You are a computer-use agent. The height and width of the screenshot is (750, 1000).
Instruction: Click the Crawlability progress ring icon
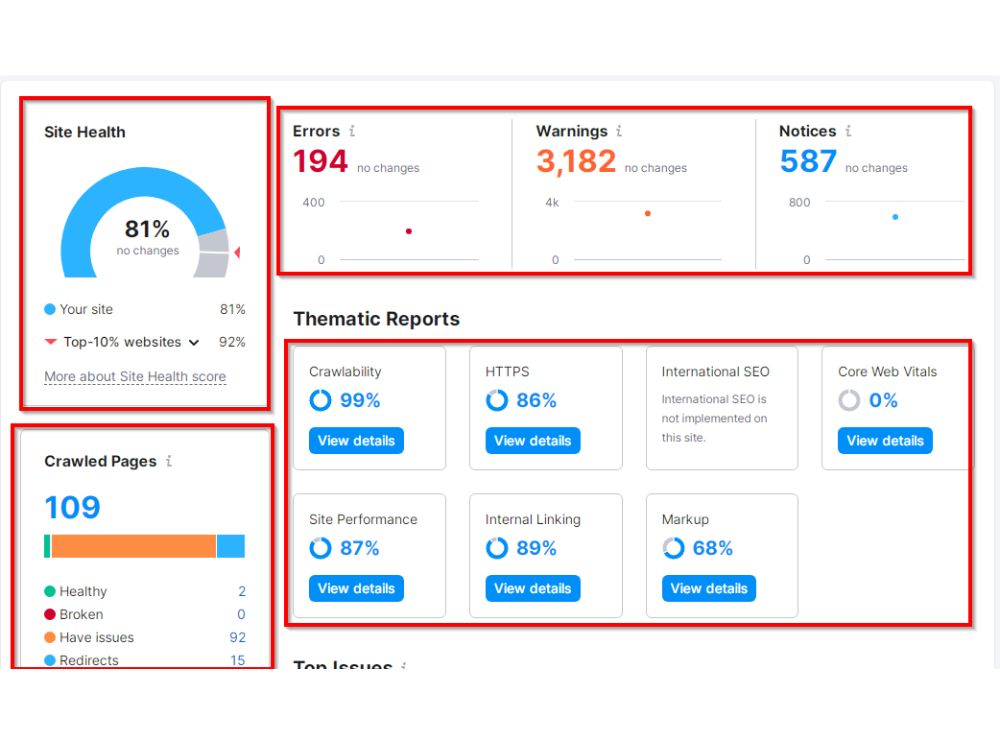click(320, 401)
